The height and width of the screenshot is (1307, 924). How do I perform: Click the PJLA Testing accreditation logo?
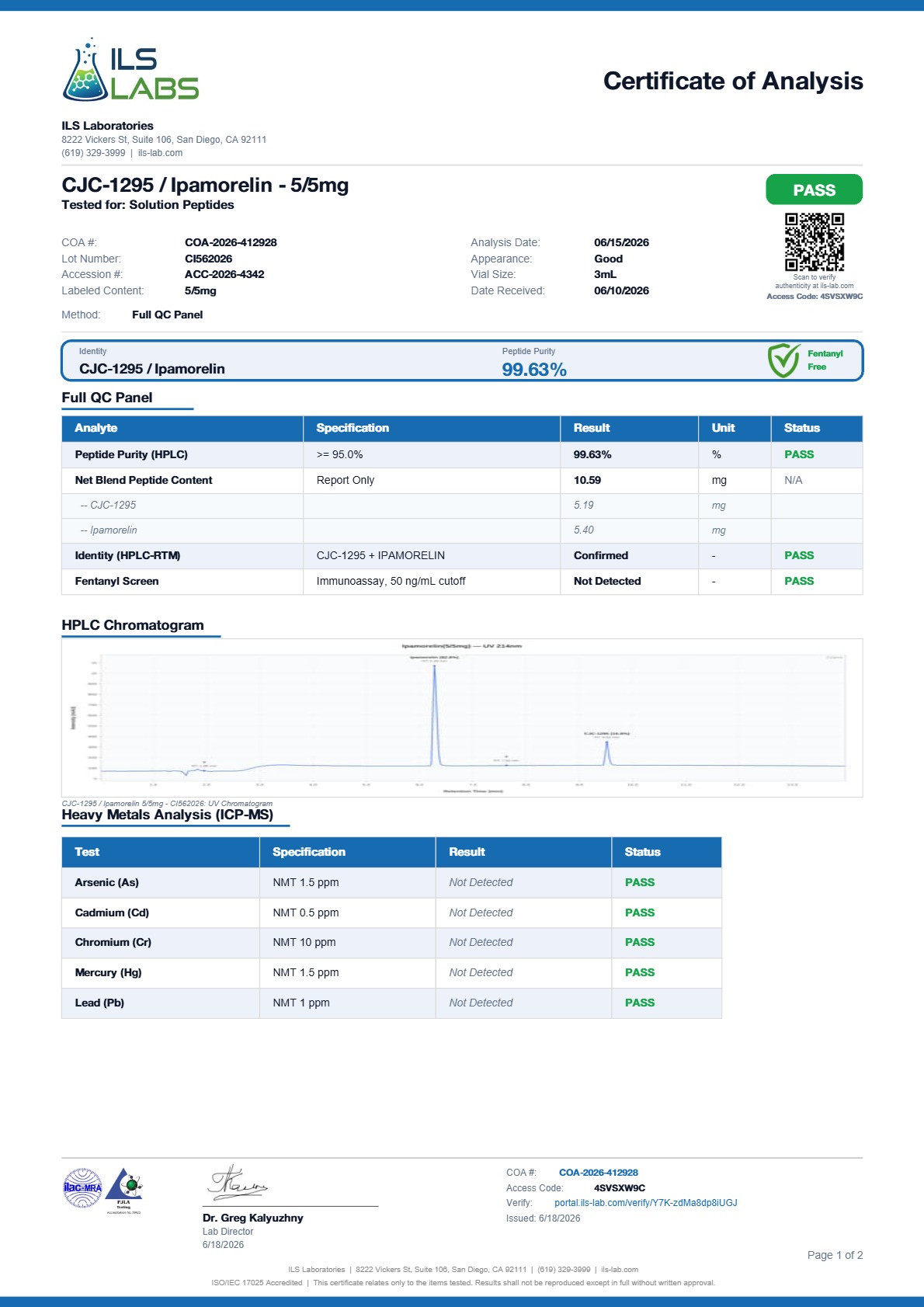pos(124,1191)
